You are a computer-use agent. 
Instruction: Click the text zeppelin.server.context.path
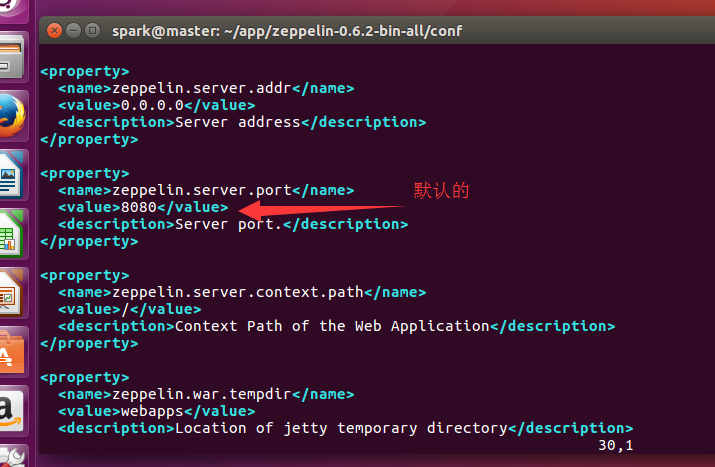tap(238, 292)
